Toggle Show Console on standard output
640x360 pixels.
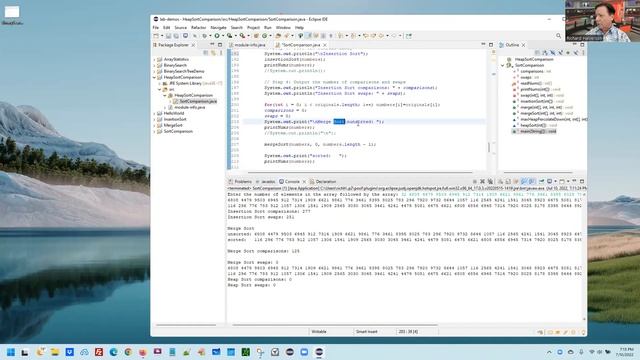(524, 181)
